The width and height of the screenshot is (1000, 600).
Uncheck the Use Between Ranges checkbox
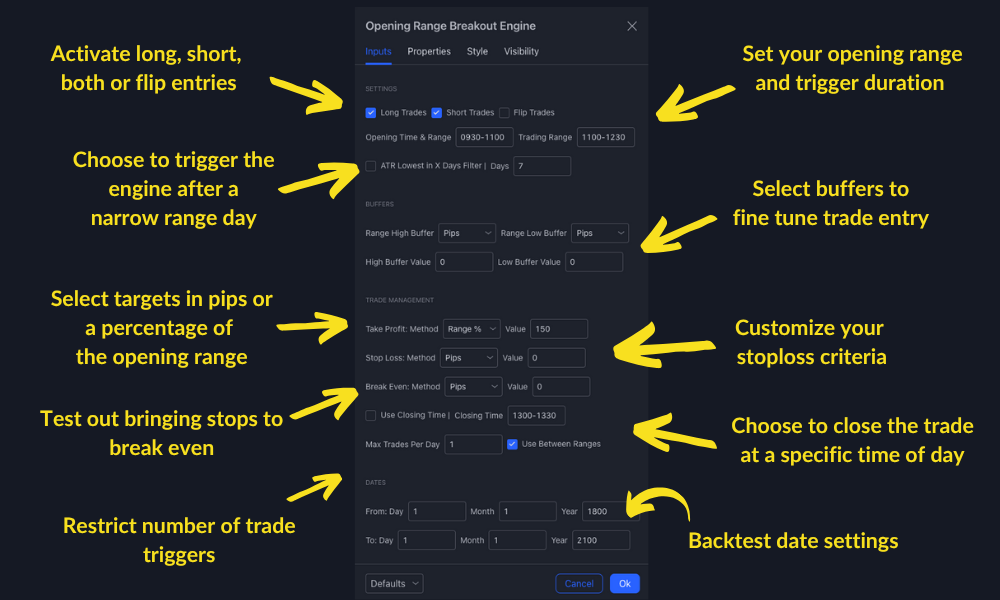[512, 444]
